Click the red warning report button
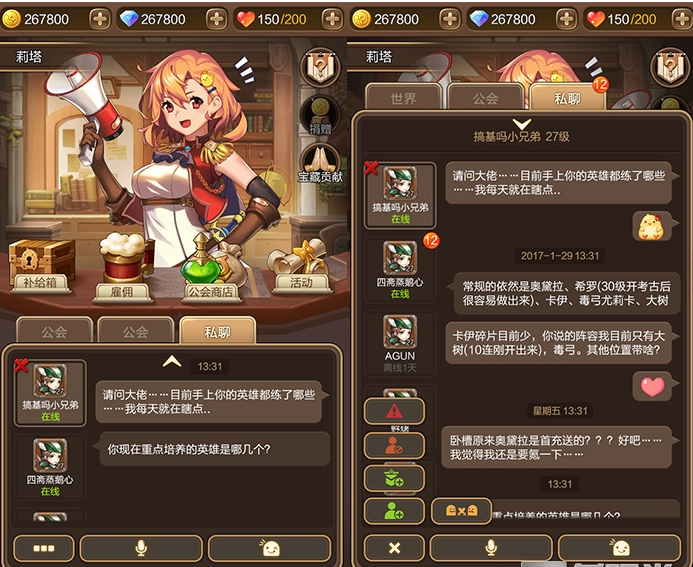Image resolution: width=693 pixels, height=567 pixels. pyautogui.click(x=394, y=411)
